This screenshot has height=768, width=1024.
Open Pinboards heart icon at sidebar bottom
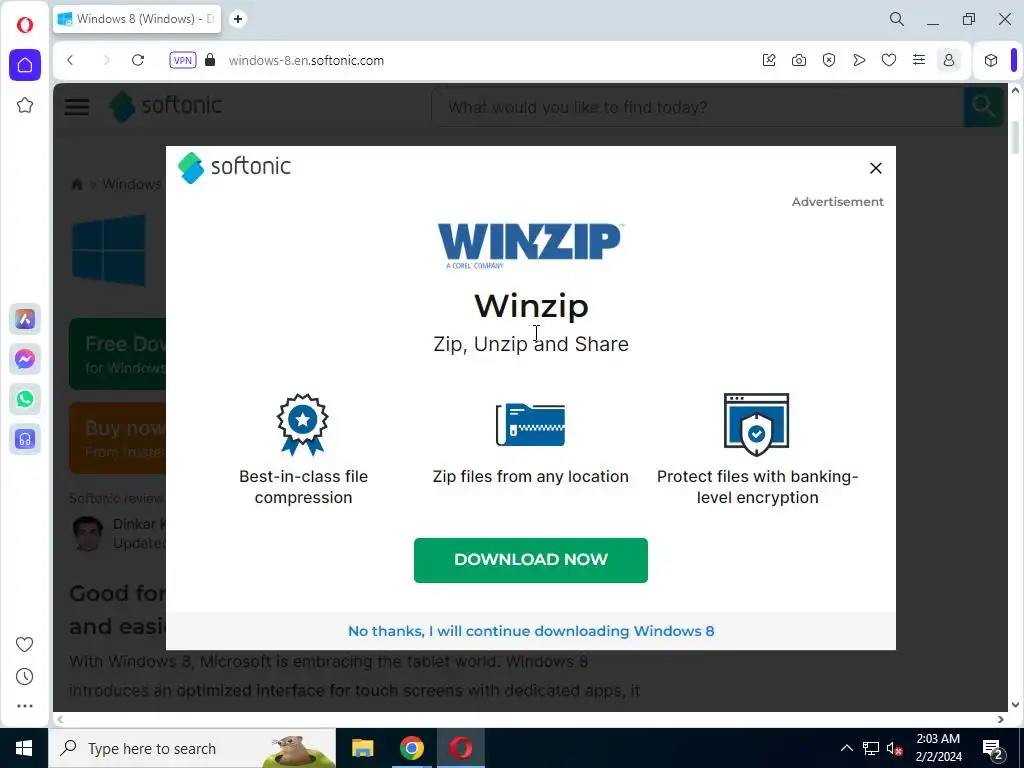[24, 645]
